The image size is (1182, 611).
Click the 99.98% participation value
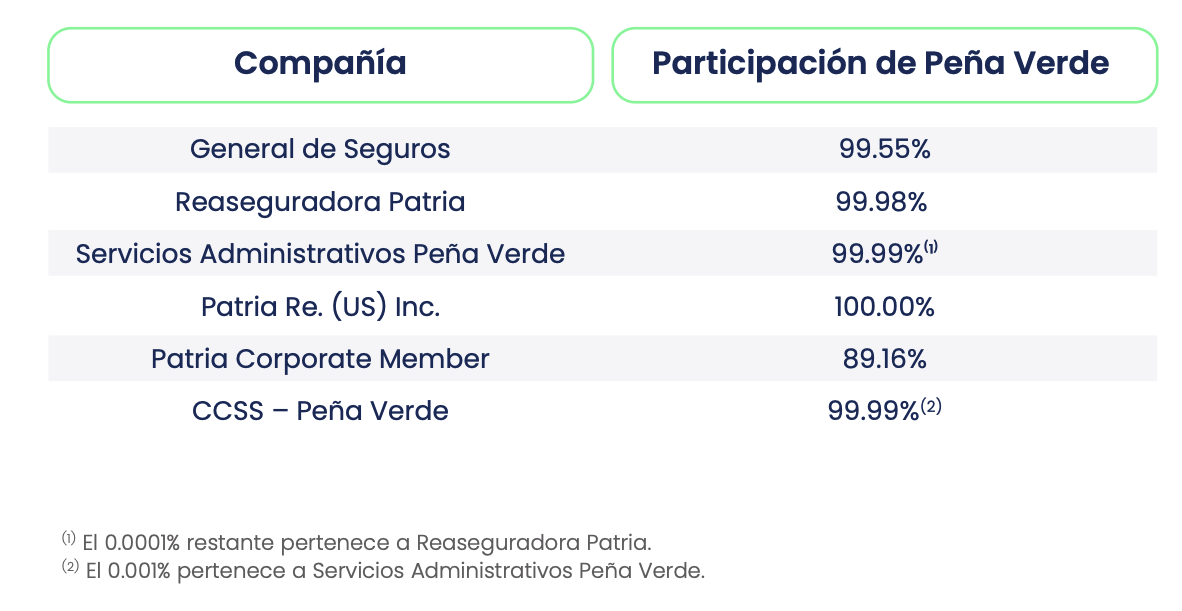click(x=881, y=202)
